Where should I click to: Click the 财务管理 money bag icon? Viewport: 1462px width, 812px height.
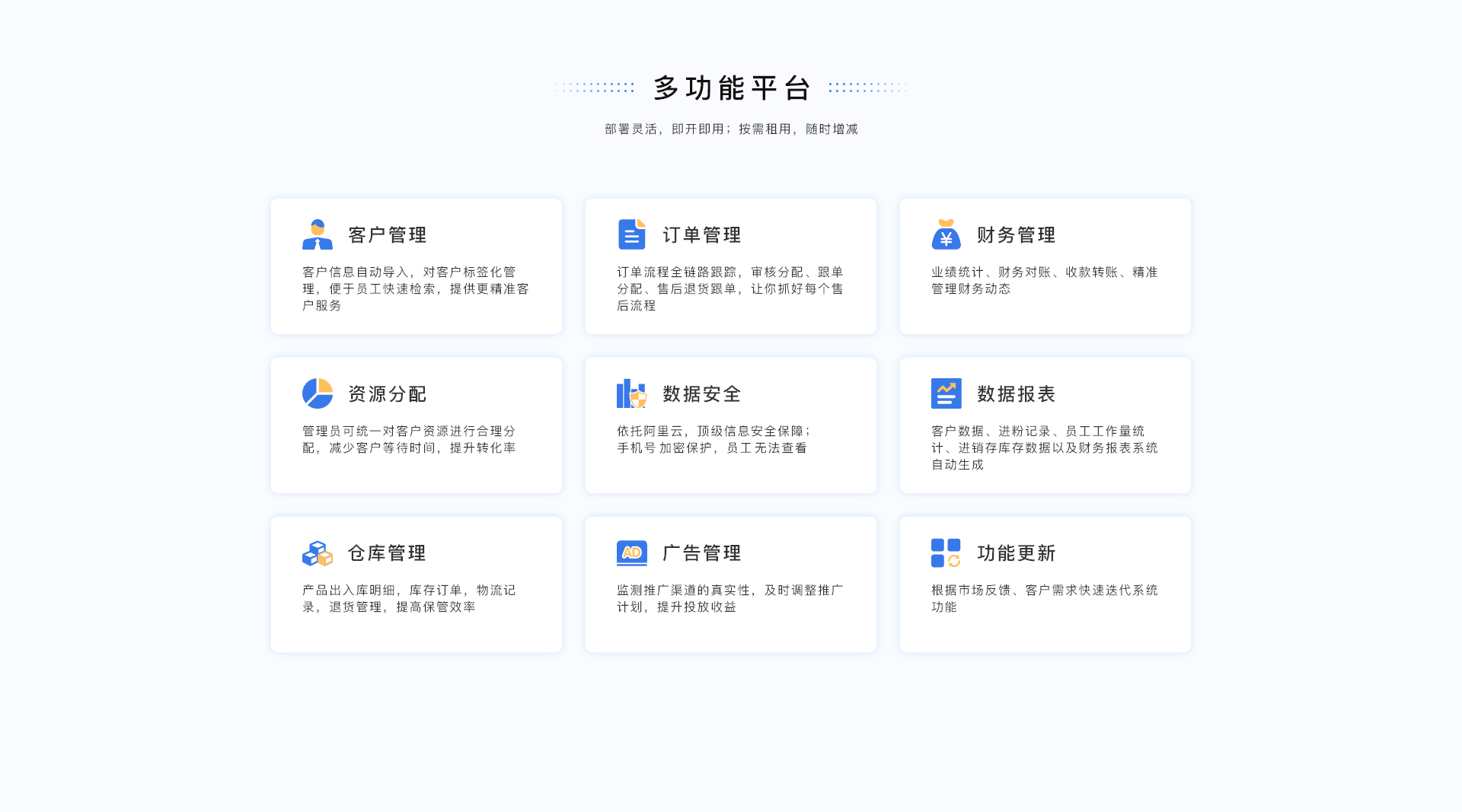946,234
